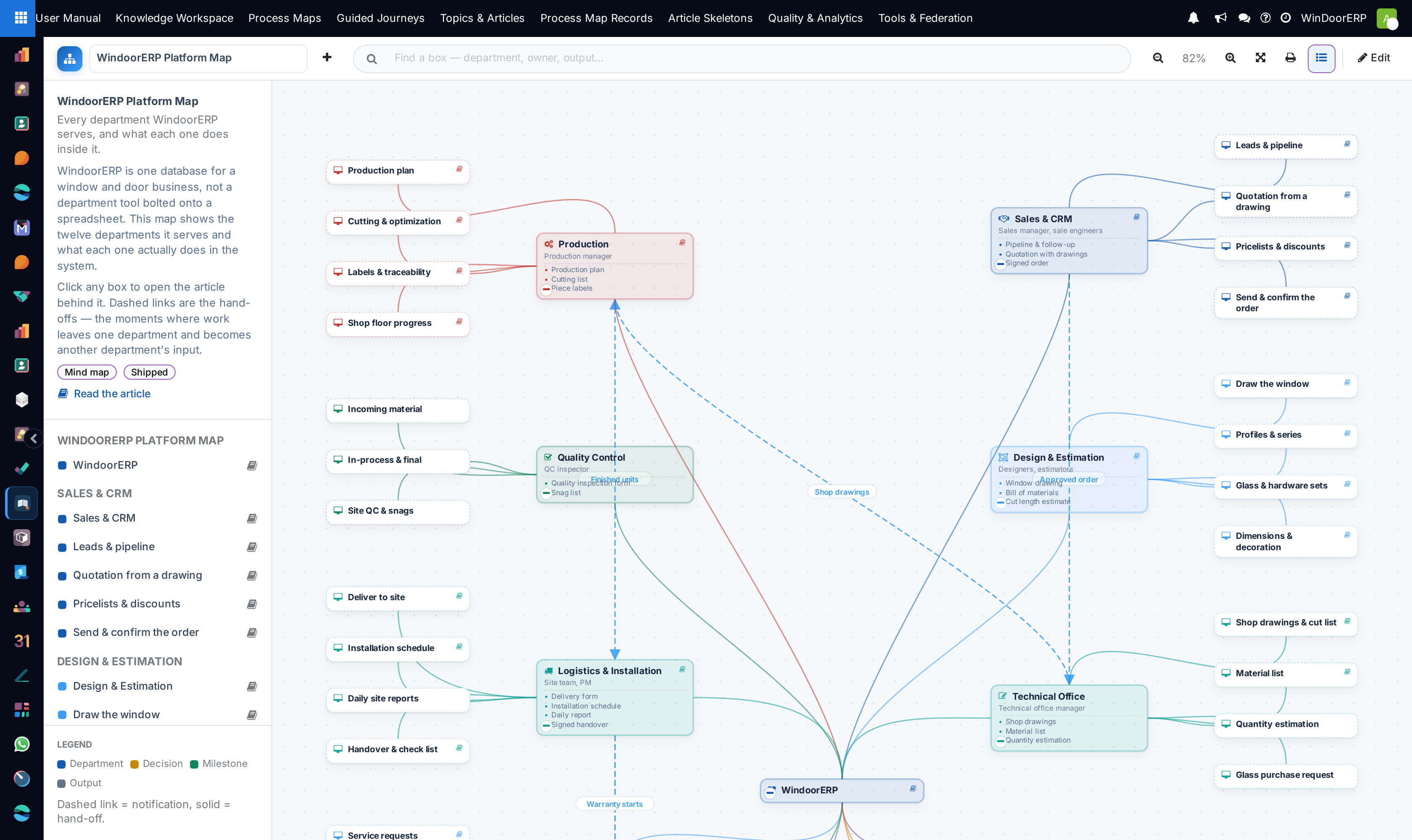
Task: Open the Glass purchase request box
Action: pos(1286,775)
